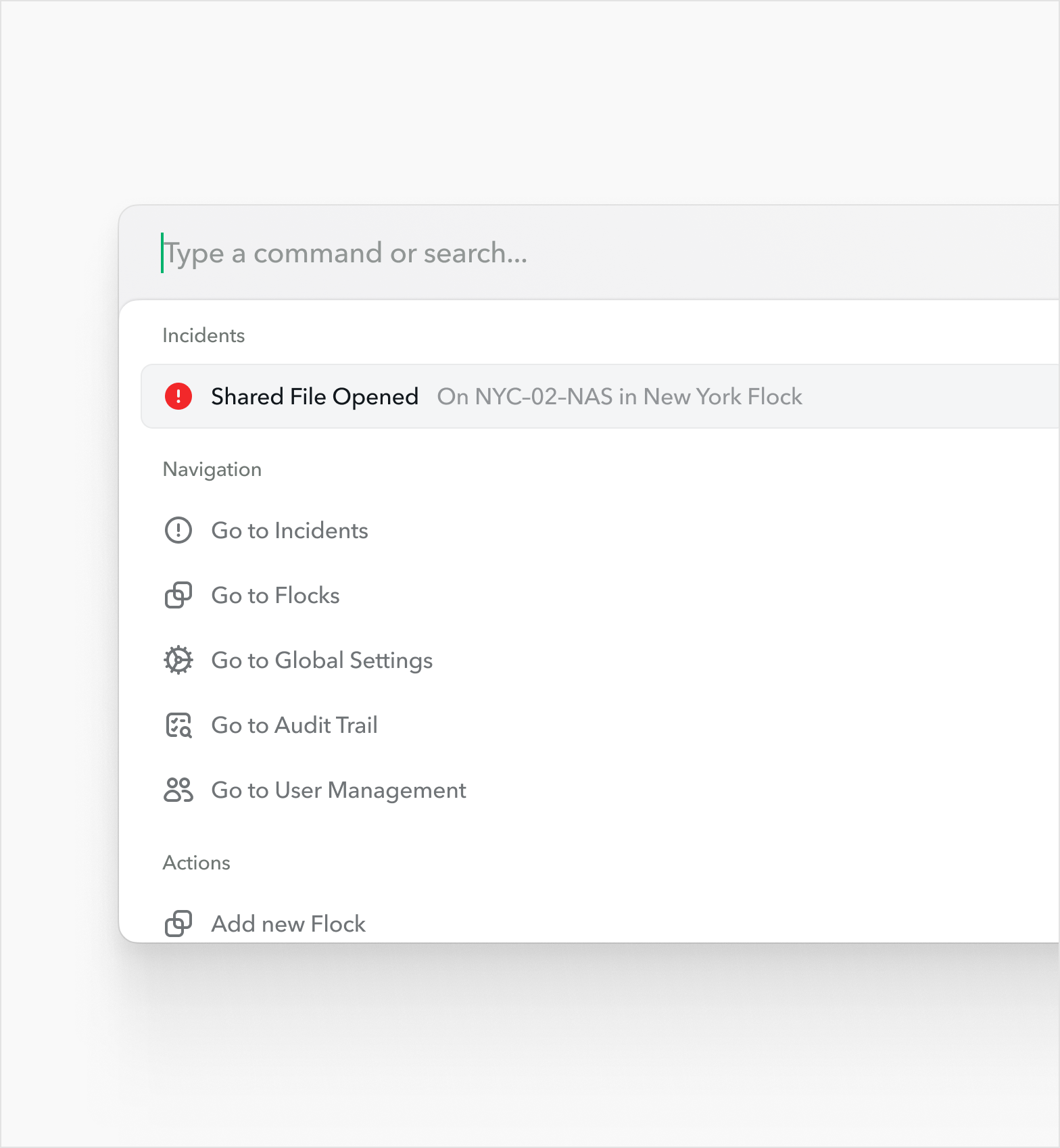Click the Incidents section heading
Viewport: 1060px width, 1148px height.
tap(203, 335)
